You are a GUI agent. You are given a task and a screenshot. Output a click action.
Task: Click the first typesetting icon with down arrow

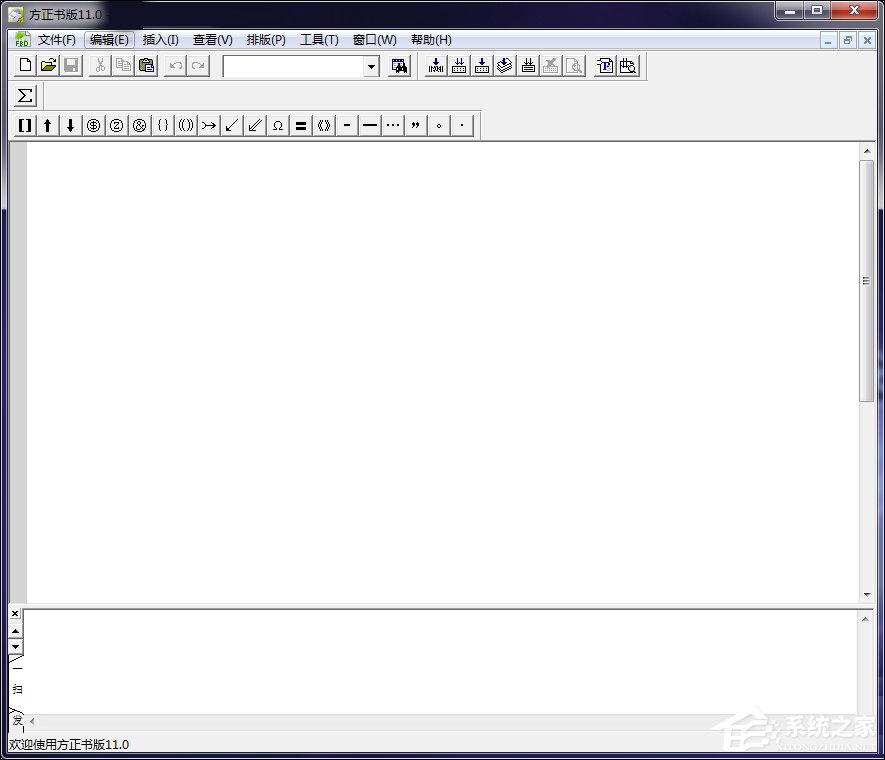coord(436,66)
